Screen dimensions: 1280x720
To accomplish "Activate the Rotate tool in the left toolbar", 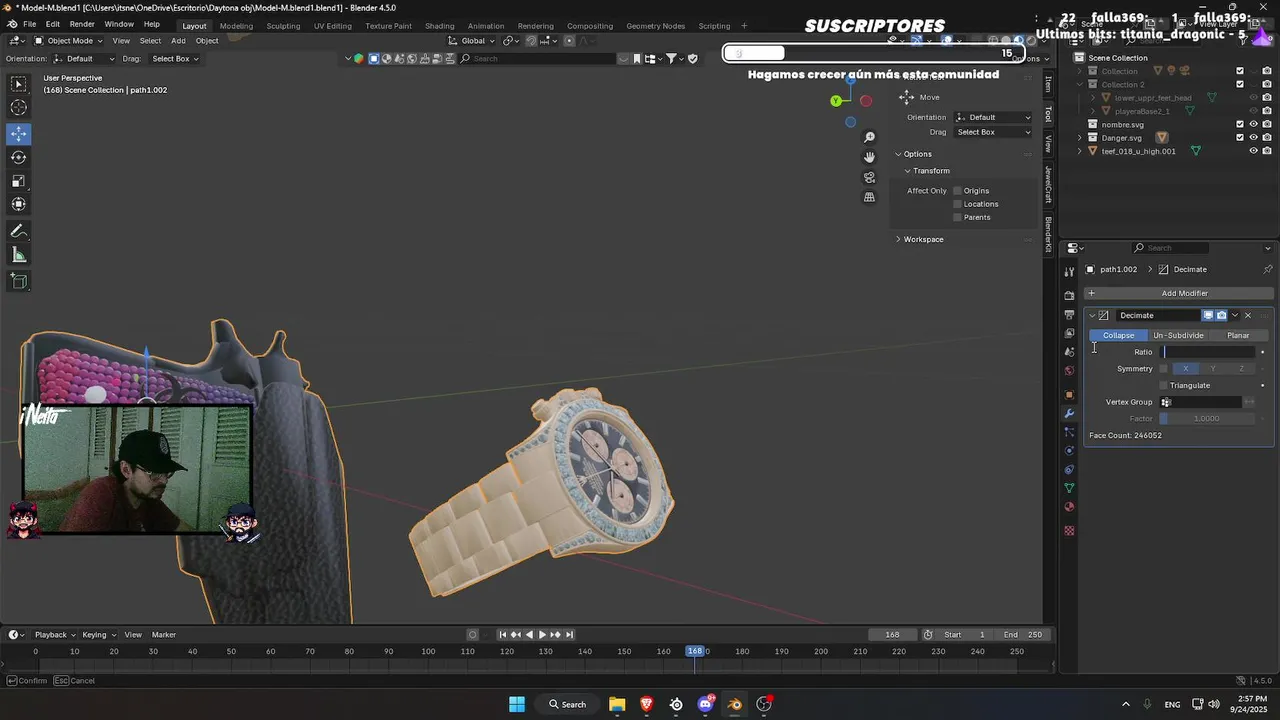I will coord(19,157).
